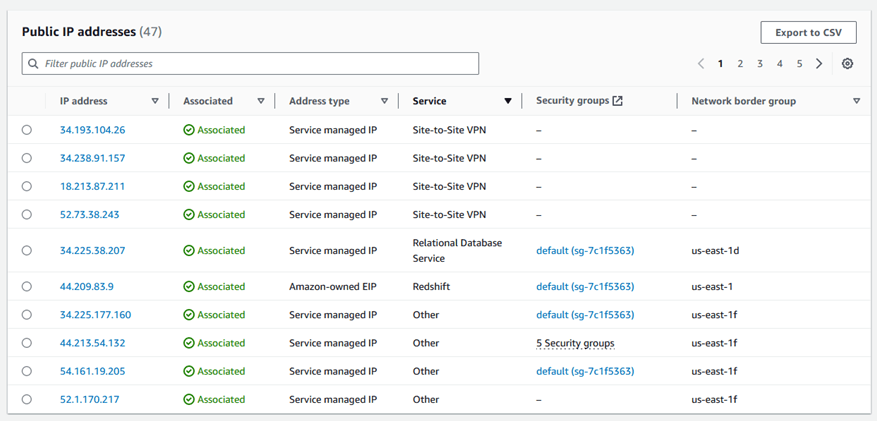Select radio button for 34.225.38.207
877x421 pixels.
click(27, 251)
